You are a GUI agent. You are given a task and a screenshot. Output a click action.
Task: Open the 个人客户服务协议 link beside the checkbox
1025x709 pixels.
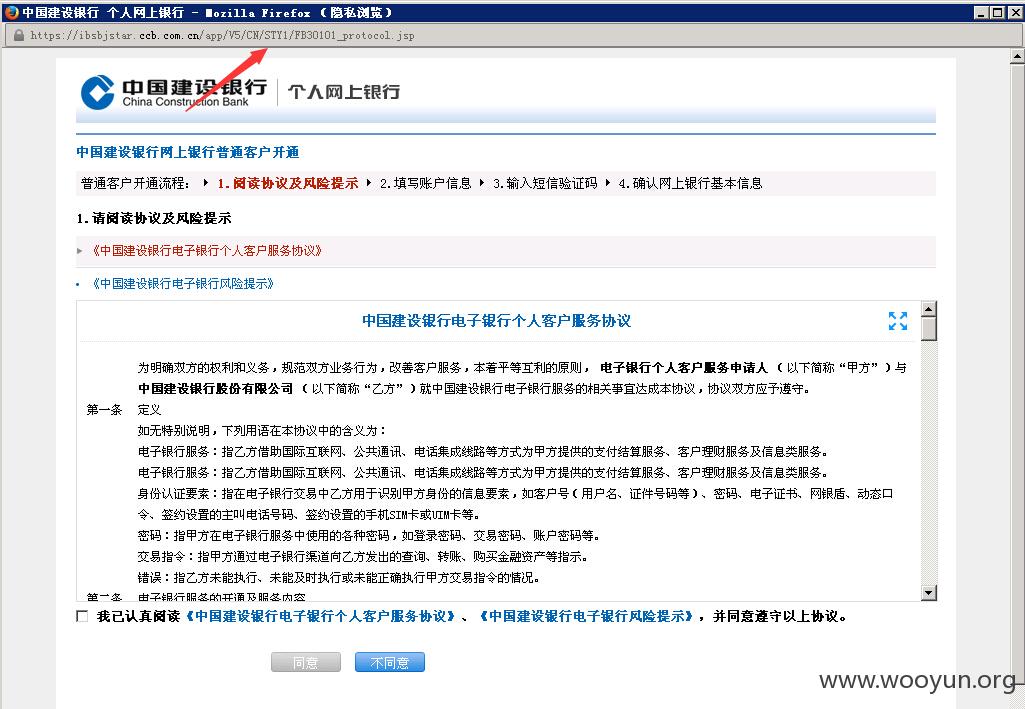tap(321, 616)
